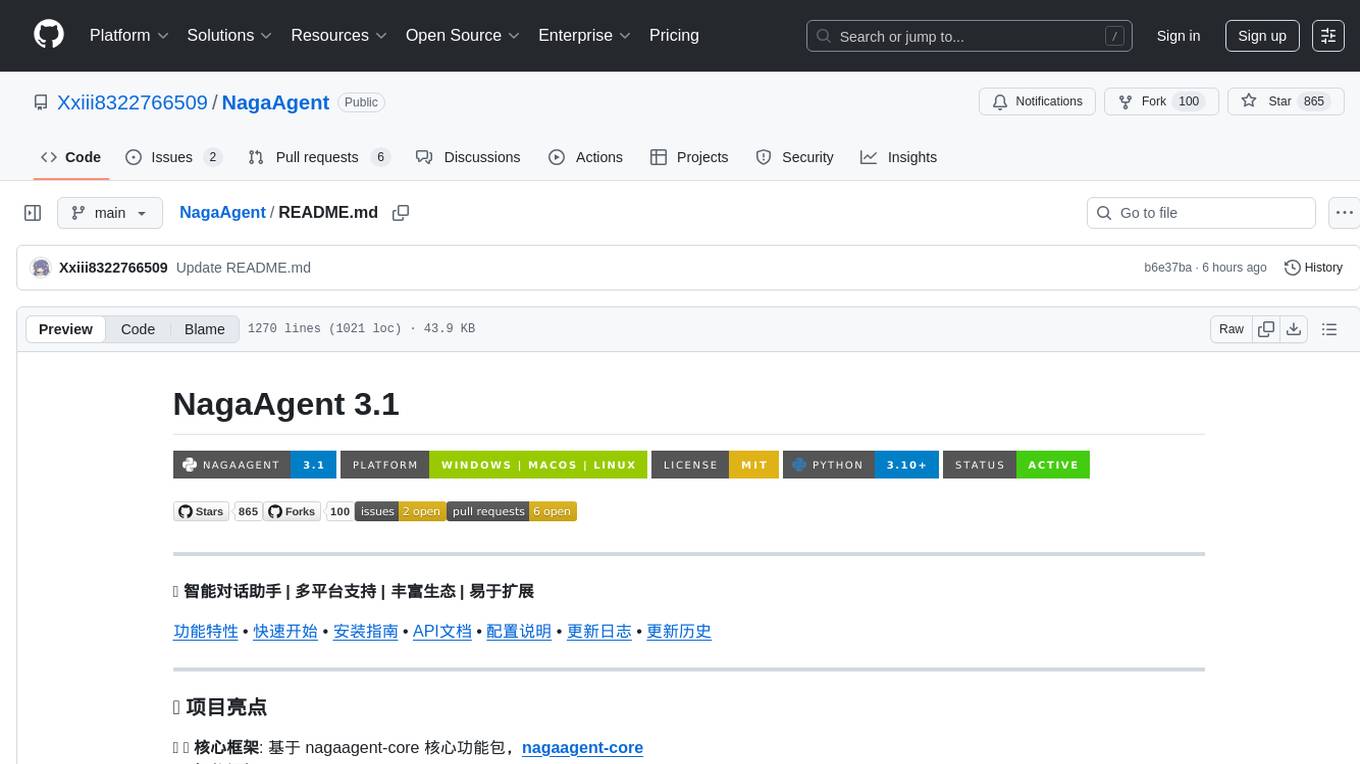Jump to the 配置说明 link
1360x764 pixels.
(x=519, y=631)
